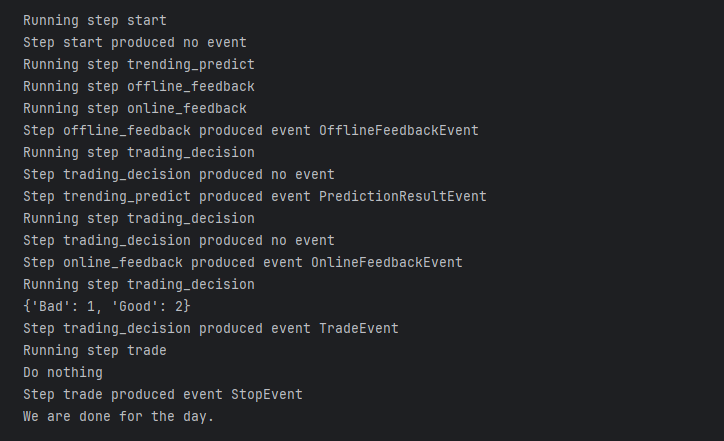Click the 'Bad': 1 dictionary entry

(65, 306)
